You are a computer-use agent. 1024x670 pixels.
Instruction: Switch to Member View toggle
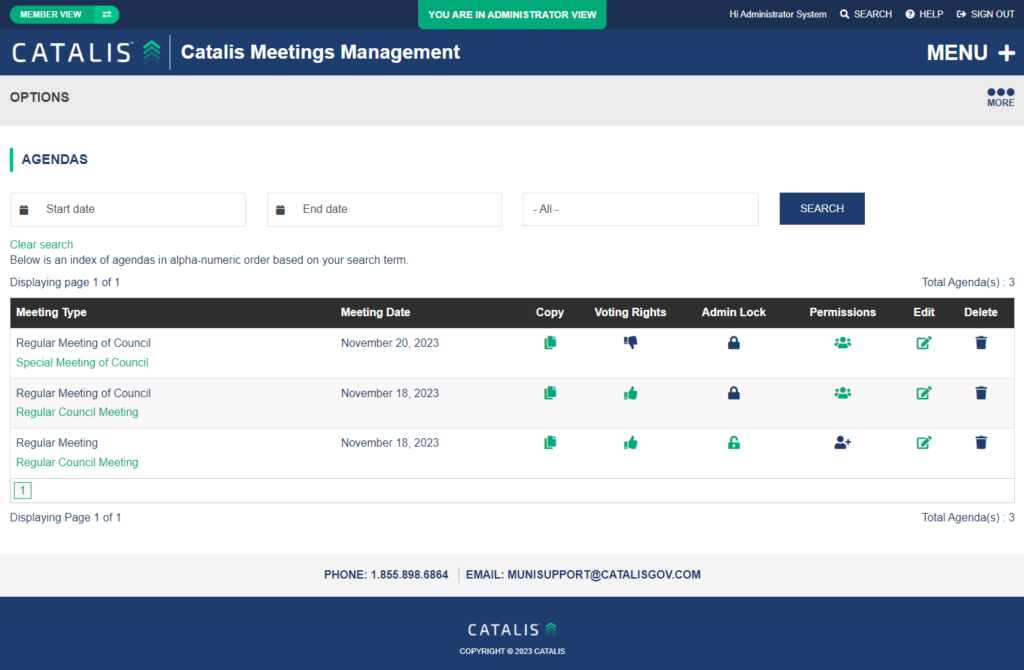pos(64,14)
